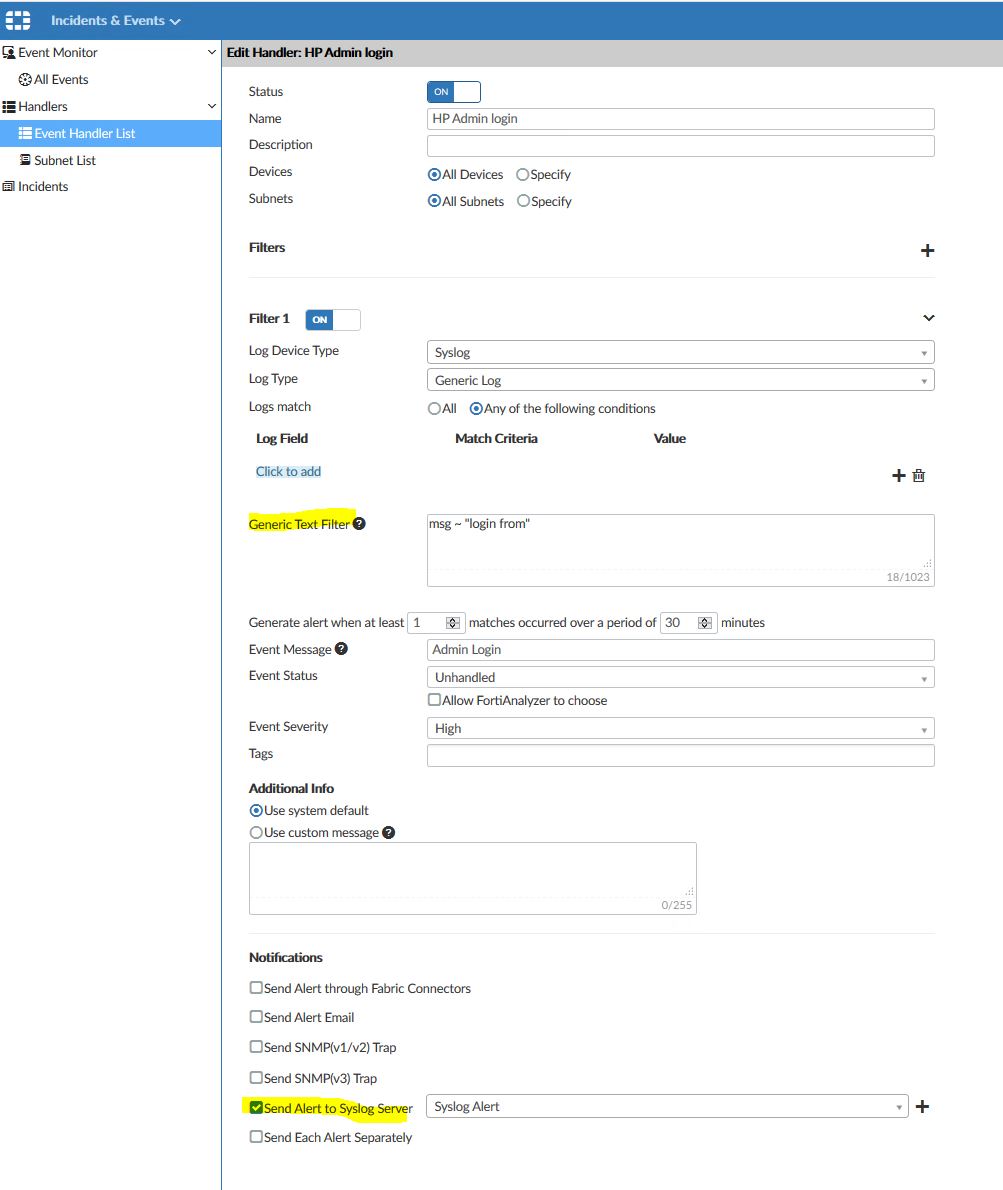Viewport: 1003px width, 1190px height.
Task: Open Subnet List in sidebar
Action: coord(64,160)
